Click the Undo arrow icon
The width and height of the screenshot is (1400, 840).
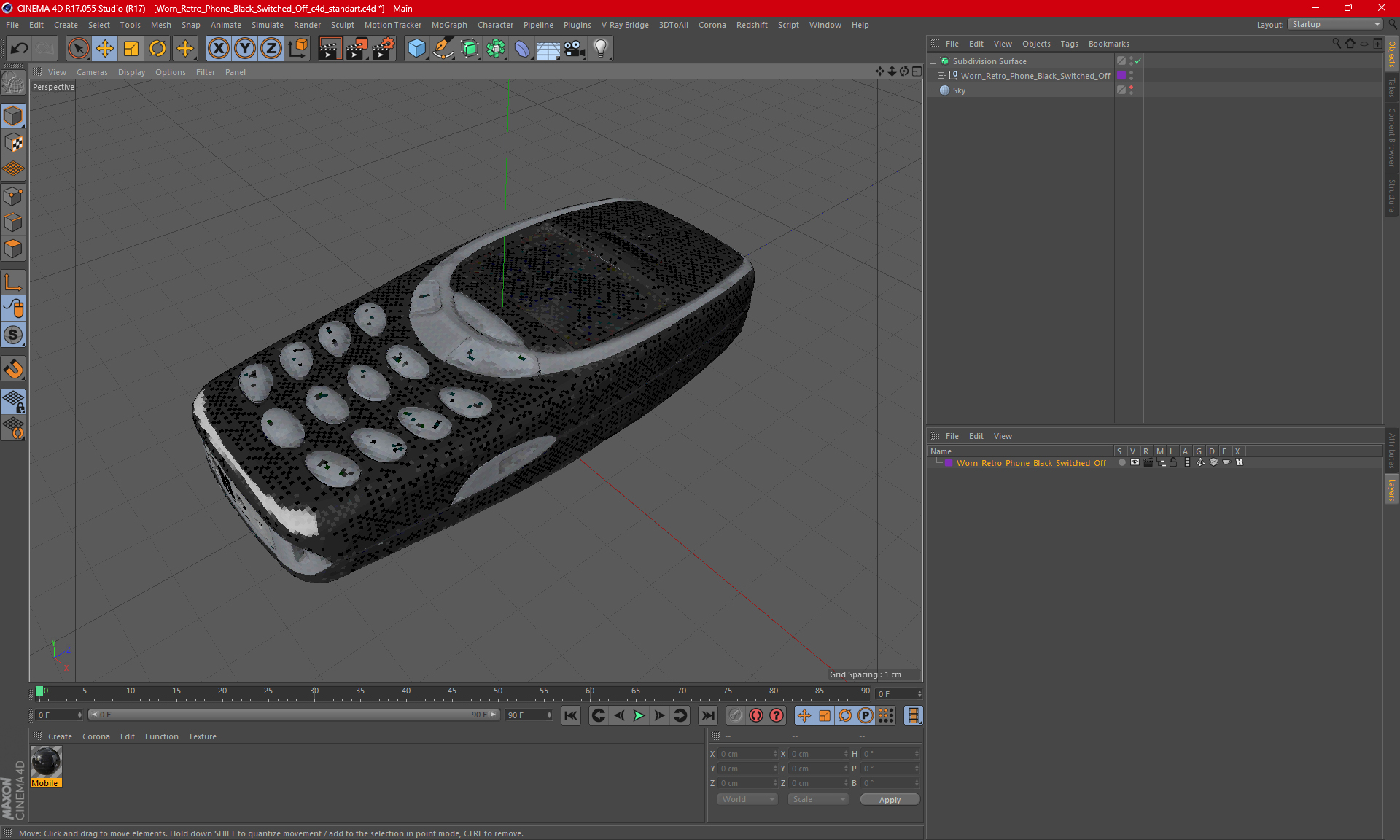[x=20, y=49]
